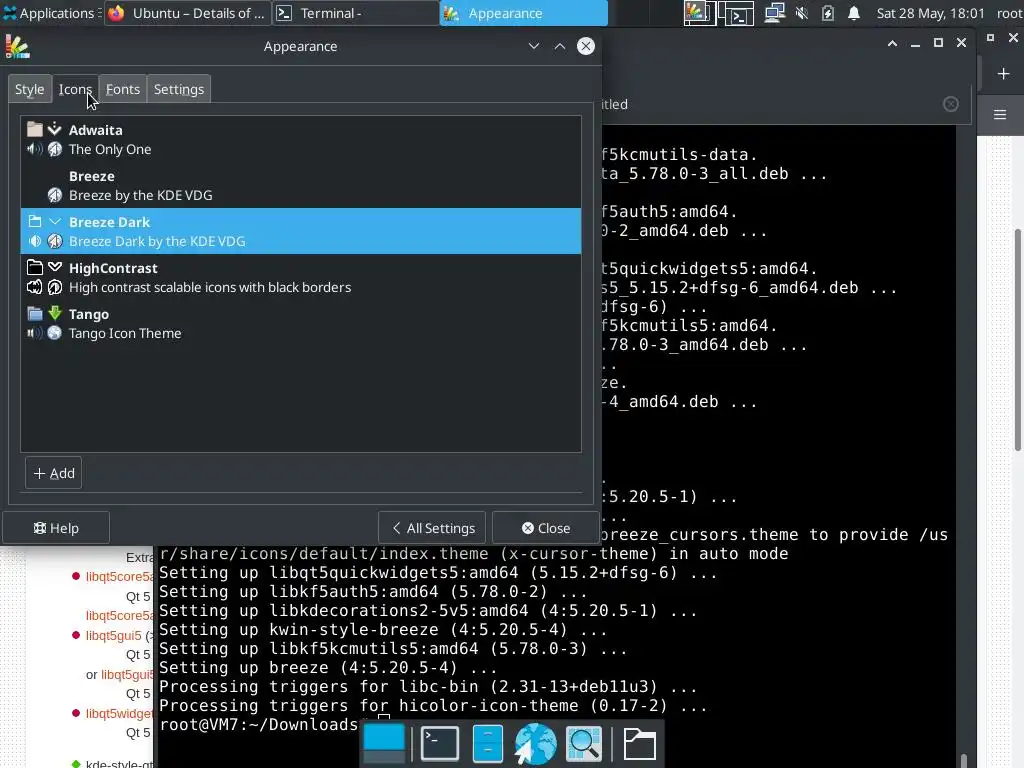The height and width of the screenshot is (768, 1024).
Task: Click the 'root' user label in panel
Action: coord(1009,13)
